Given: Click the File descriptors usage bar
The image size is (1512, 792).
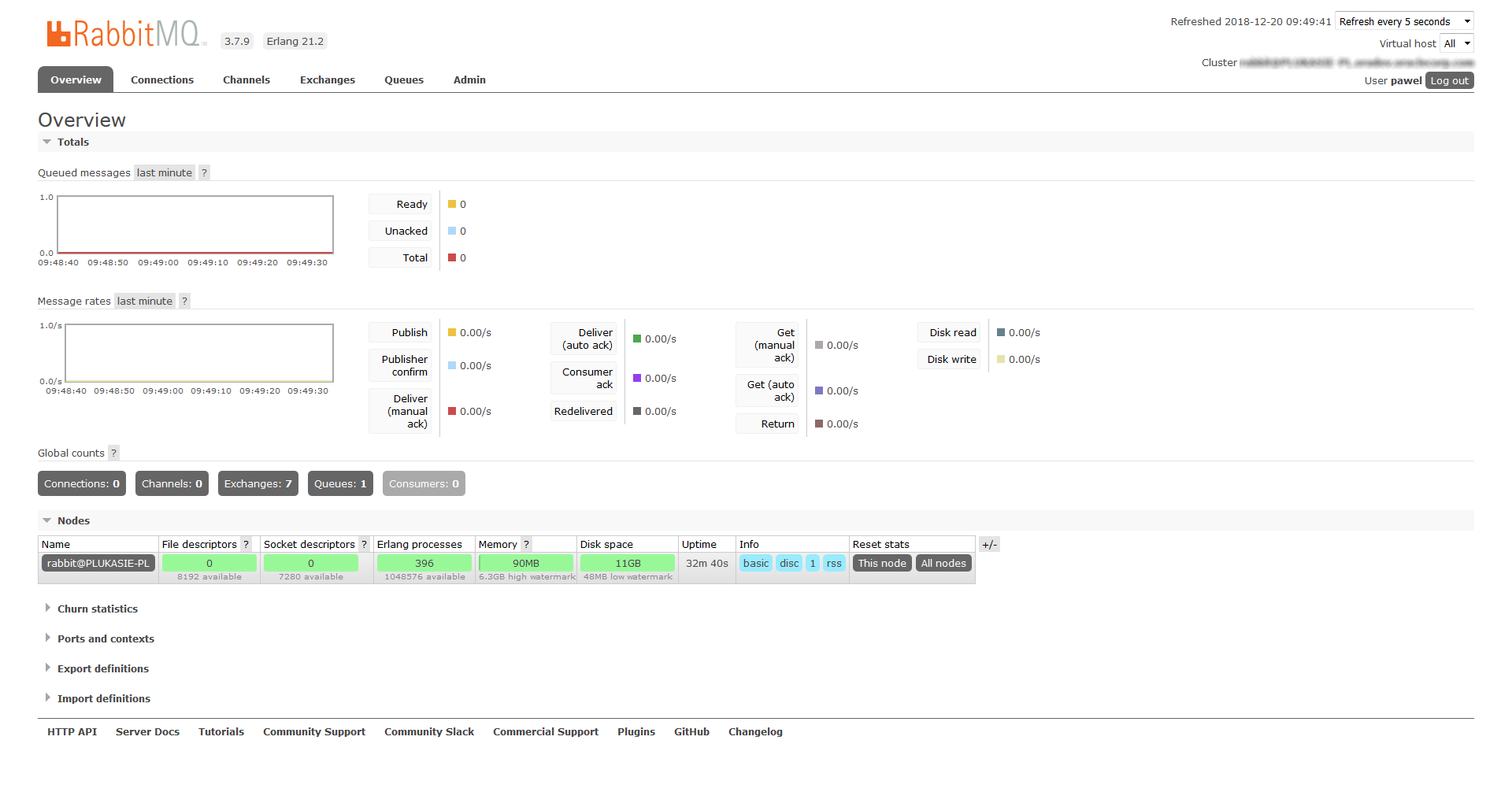Looking at the screenshot, I should (209, 563).
